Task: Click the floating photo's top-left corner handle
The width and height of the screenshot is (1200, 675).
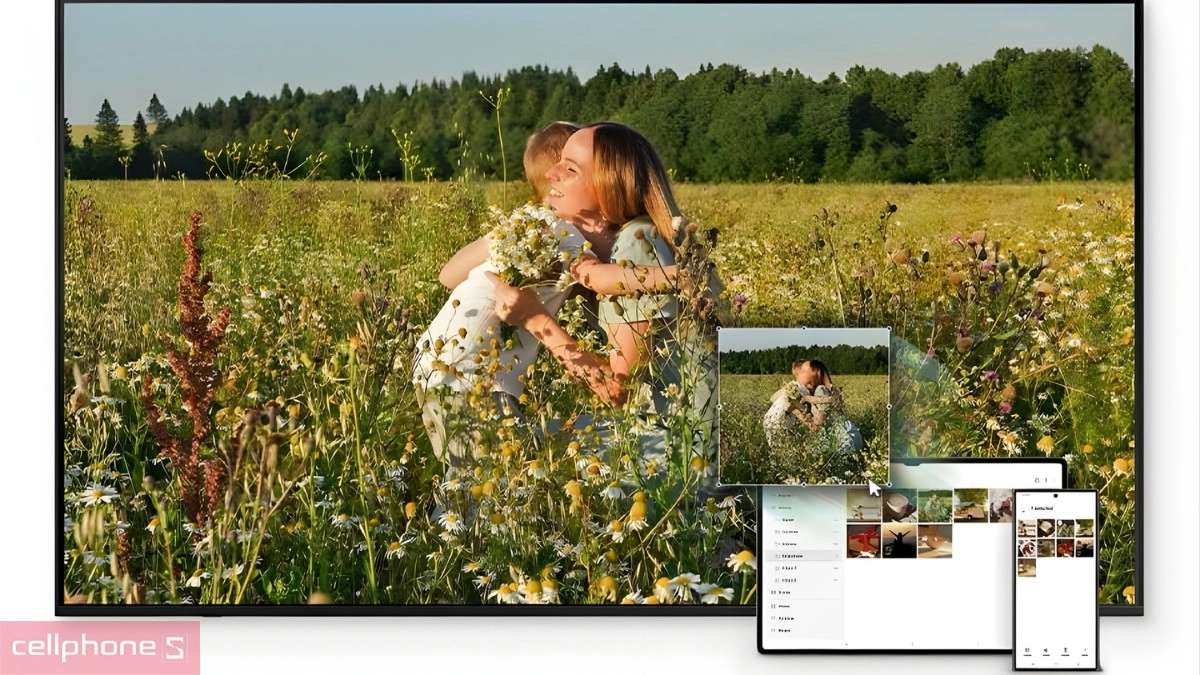Action: pos(719,329)
